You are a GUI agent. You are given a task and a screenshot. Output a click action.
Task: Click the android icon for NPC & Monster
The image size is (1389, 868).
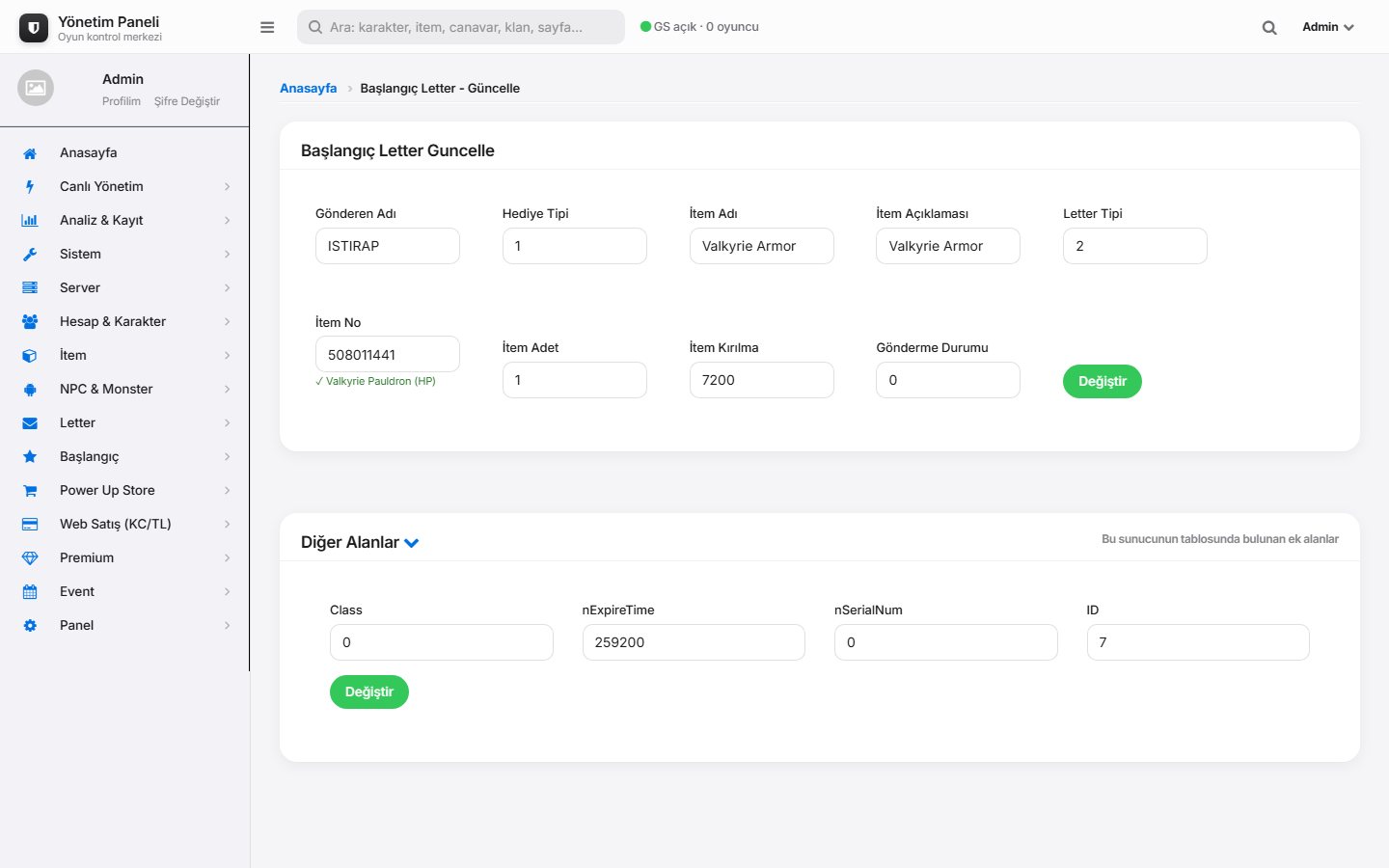(30, 390)
